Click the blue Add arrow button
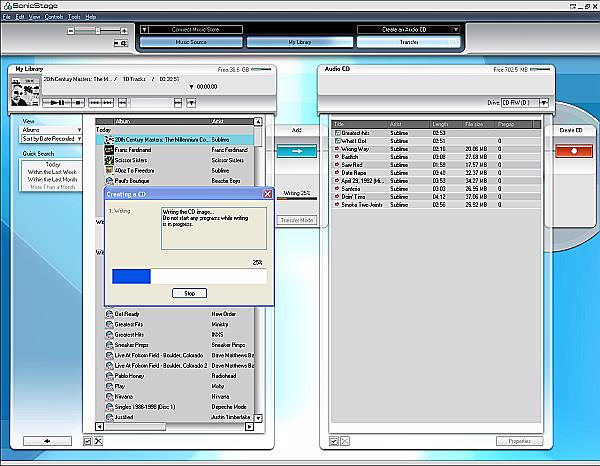 coord(296,150)
